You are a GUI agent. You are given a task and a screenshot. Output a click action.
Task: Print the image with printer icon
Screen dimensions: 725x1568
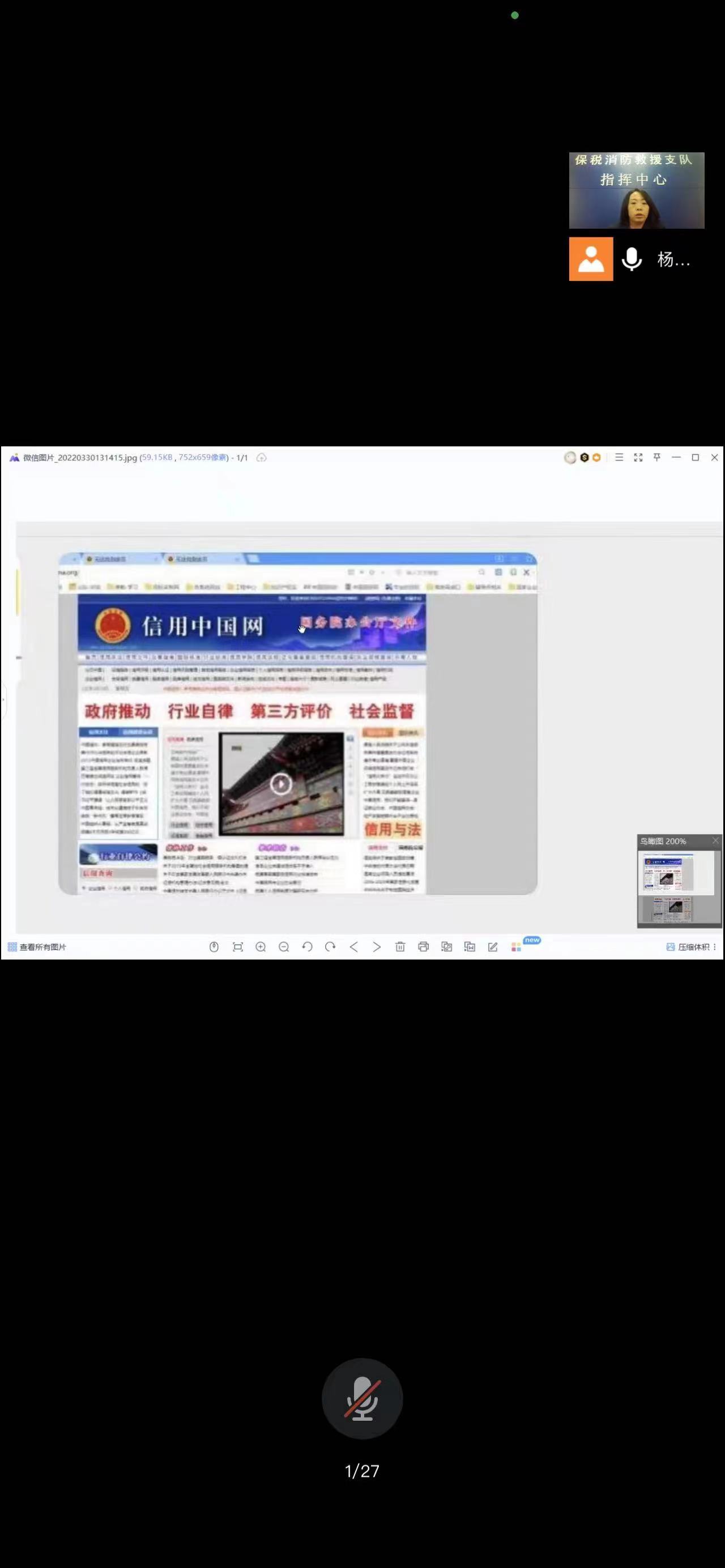(x=423, y=947)
